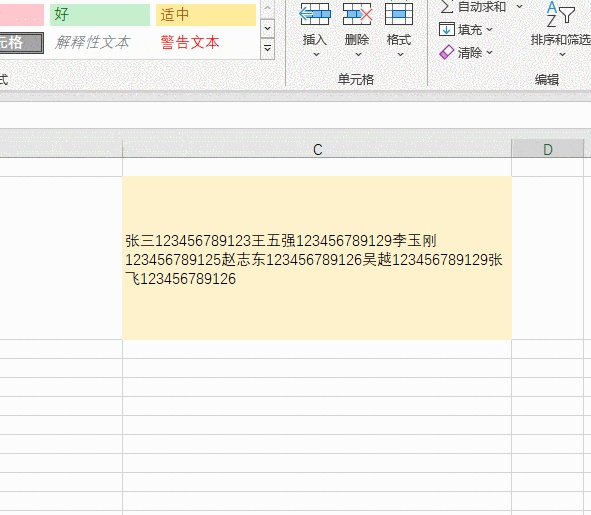The image size is (591, 515).
Task: Select column D header
Action: coord(548,149)
